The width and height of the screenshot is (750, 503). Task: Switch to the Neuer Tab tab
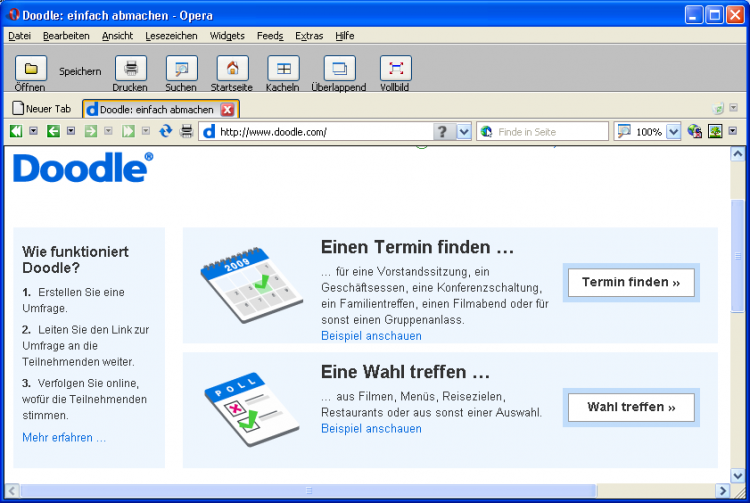click(42, 109)
